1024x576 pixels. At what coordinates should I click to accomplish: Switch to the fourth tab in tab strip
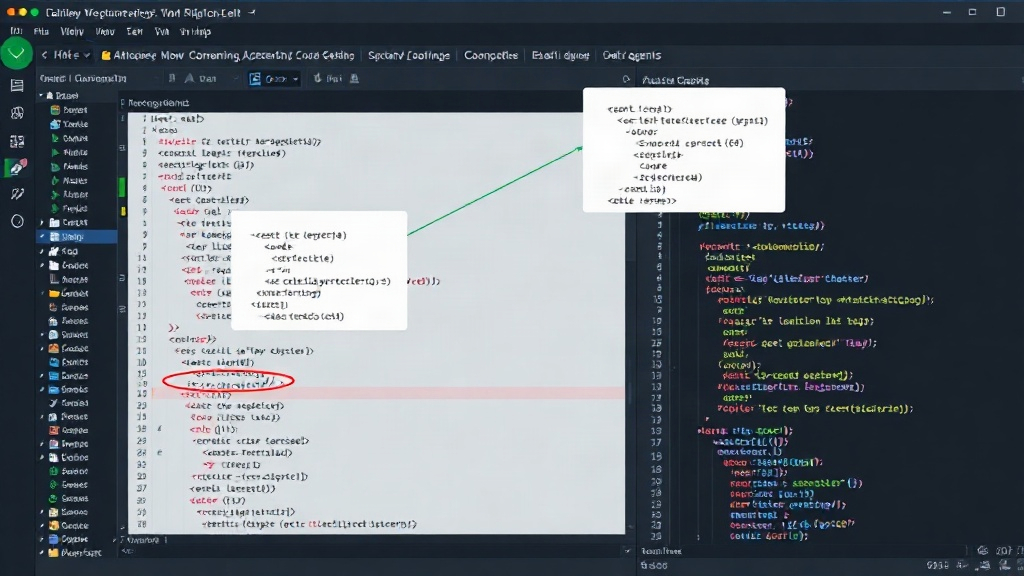560,56
